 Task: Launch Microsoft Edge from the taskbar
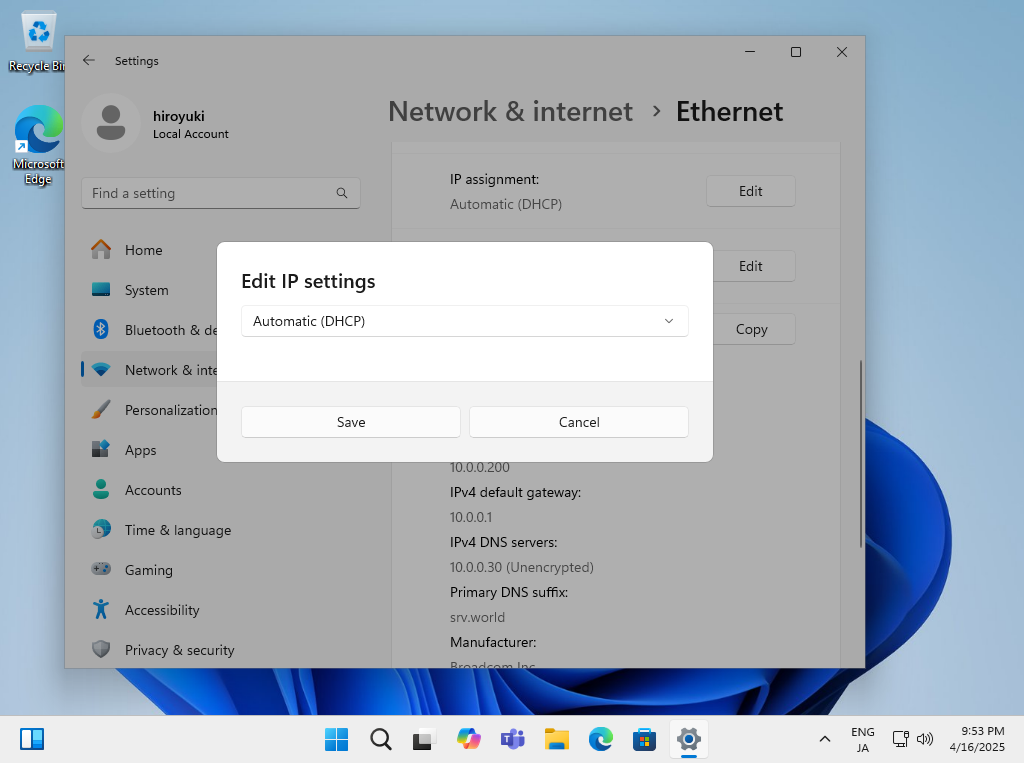600,739
